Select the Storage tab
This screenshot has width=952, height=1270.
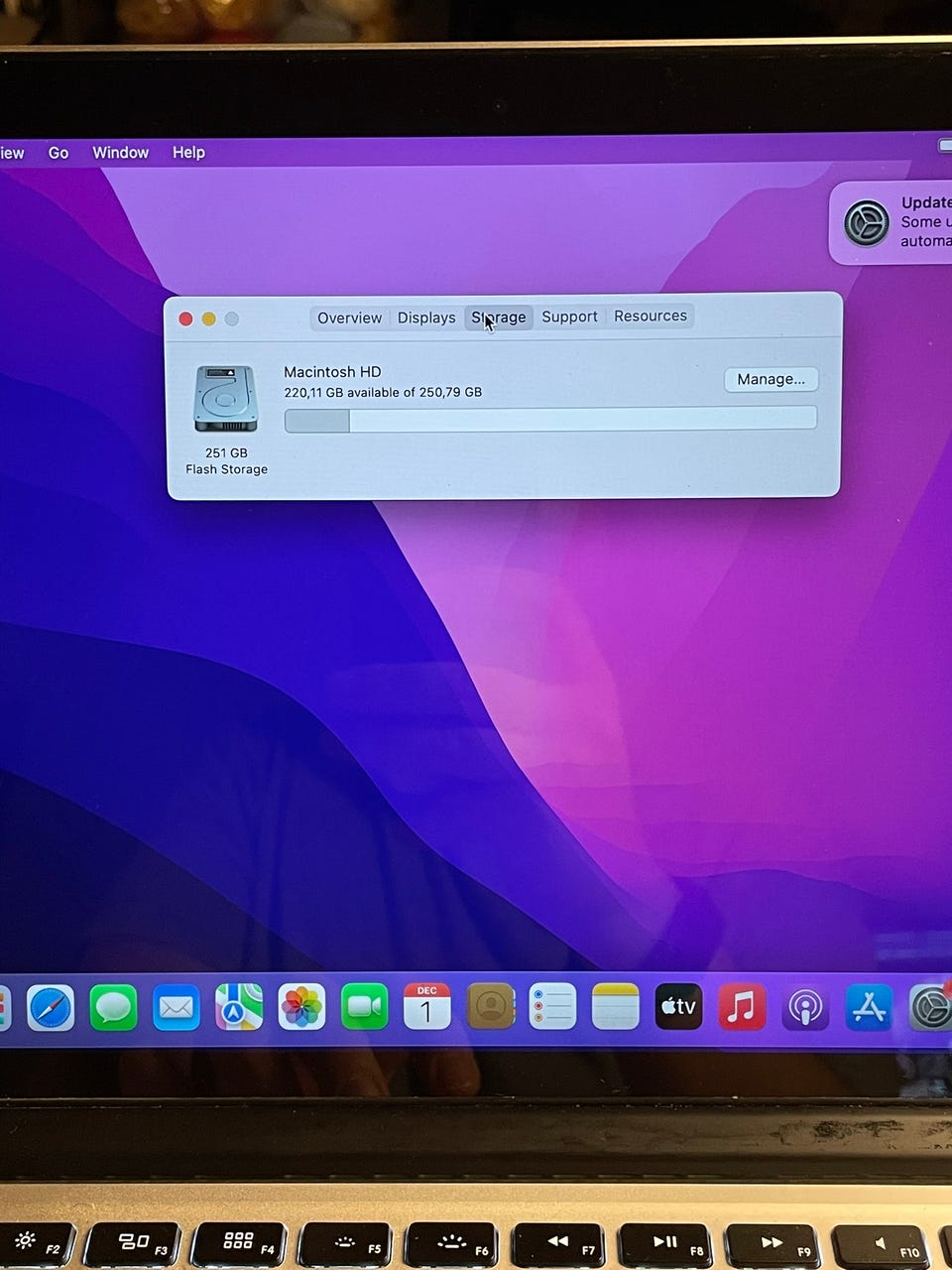pos(499,317)
